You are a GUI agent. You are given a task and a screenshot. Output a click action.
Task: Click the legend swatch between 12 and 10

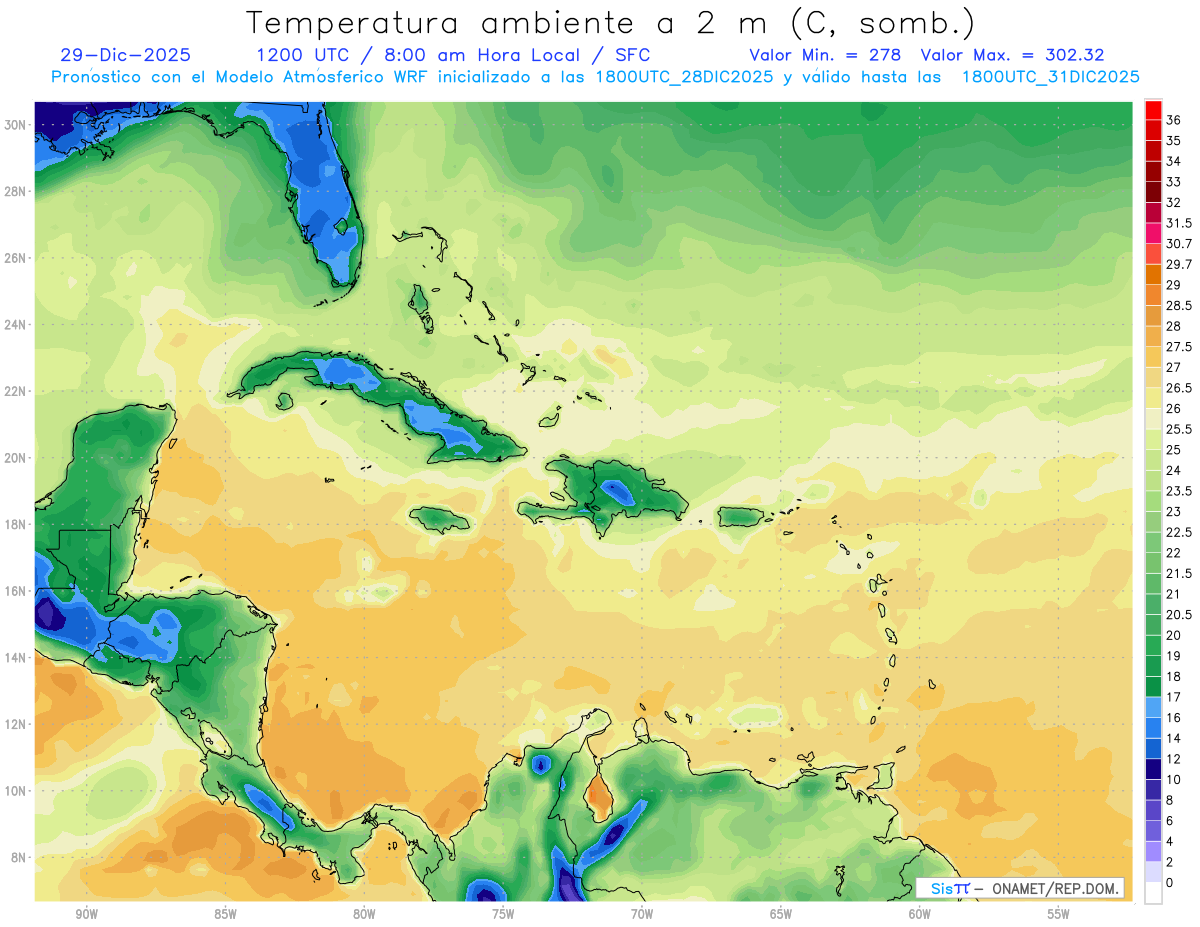point(1153,769)
